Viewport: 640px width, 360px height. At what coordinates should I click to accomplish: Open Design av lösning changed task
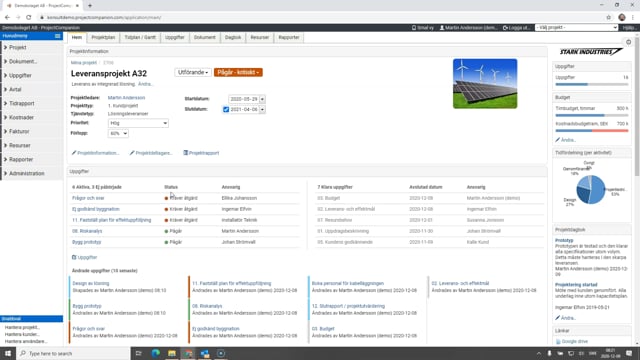[91, 283]
